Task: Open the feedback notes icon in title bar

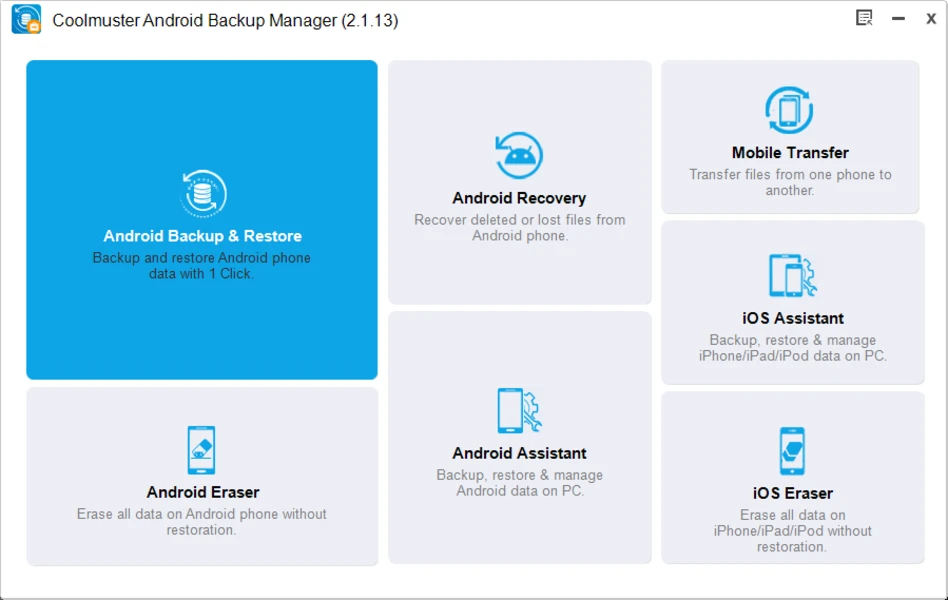Action: (865, 18)
